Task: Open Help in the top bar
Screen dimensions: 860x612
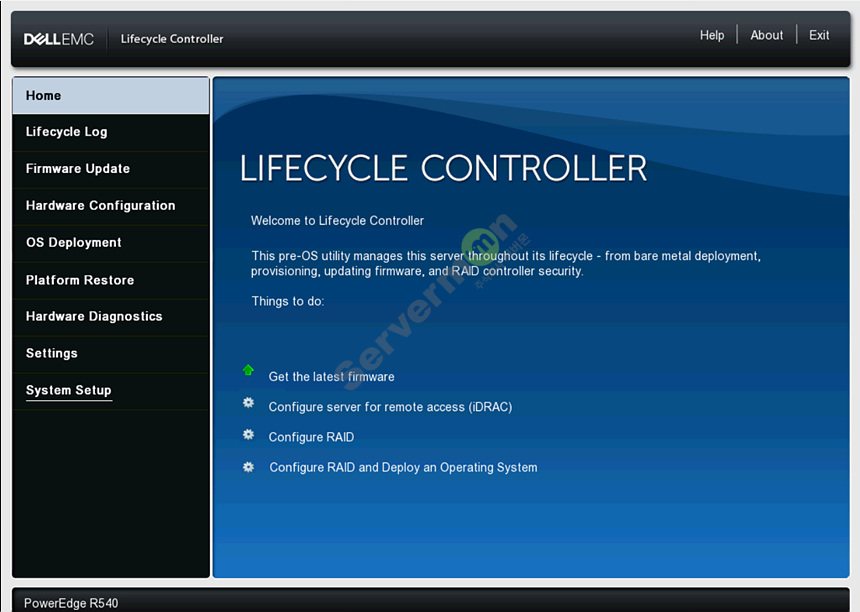Action: pos(712,35)
